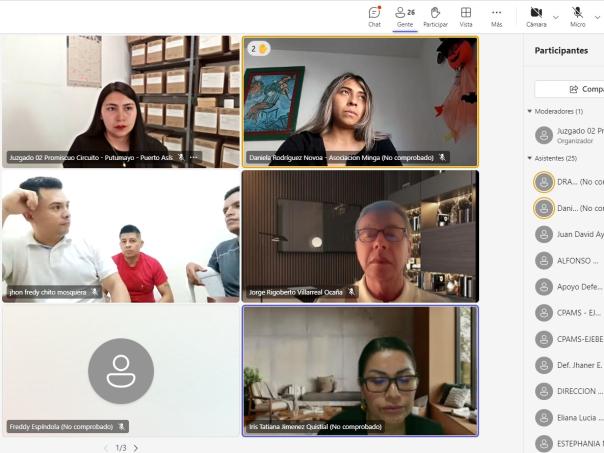Click the Juzgado 02 organizer avatar
604x453 pixels.
(544, 135)
